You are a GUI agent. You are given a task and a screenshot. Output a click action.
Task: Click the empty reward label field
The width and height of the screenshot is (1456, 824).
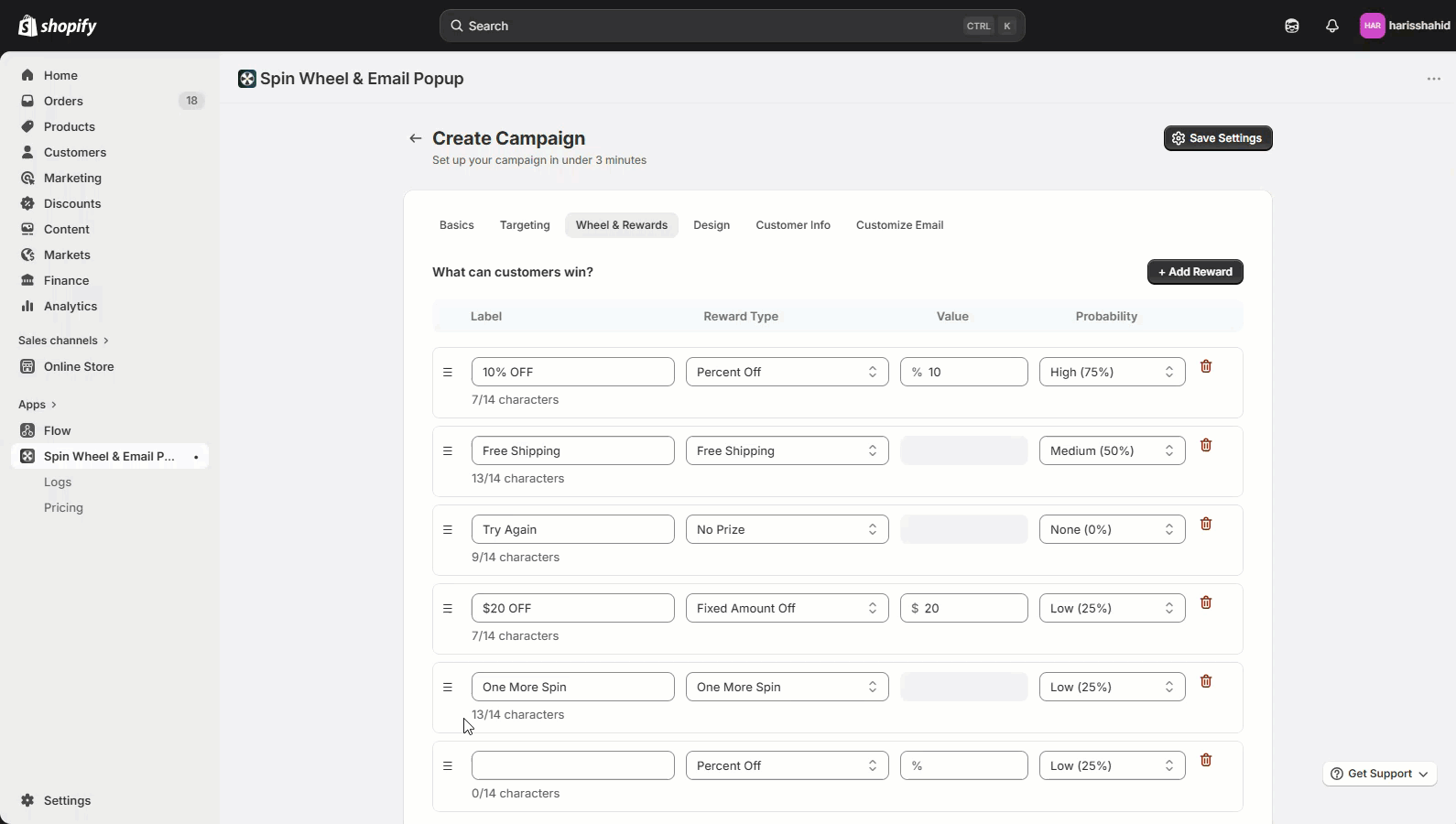pyautogui.click(x=573, y=765)
